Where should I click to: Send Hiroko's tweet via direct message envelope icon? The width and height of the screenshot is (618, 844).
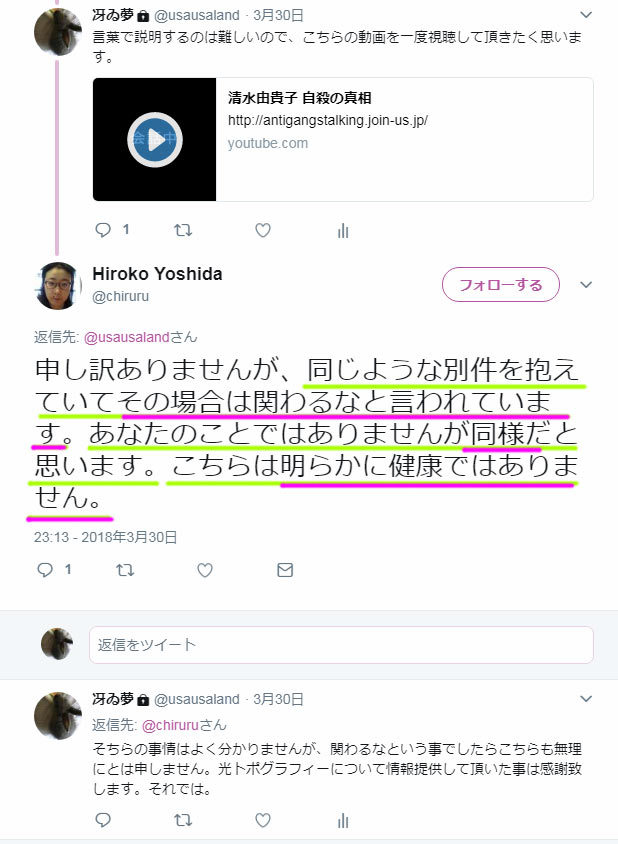click(285, 569)
